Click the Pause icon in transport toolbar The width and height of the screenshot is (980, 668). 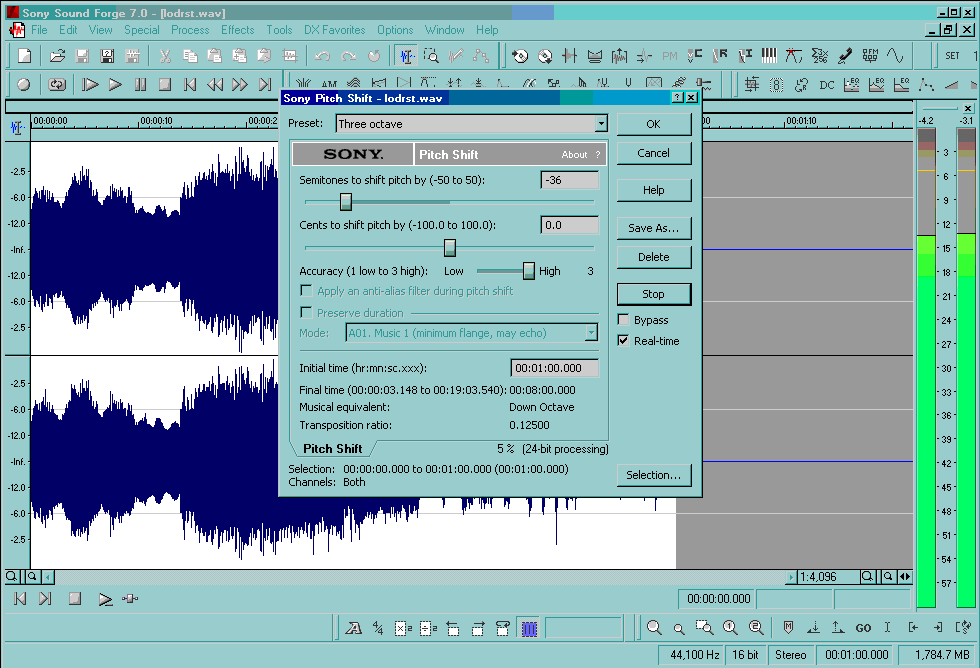tap(140, 84)
